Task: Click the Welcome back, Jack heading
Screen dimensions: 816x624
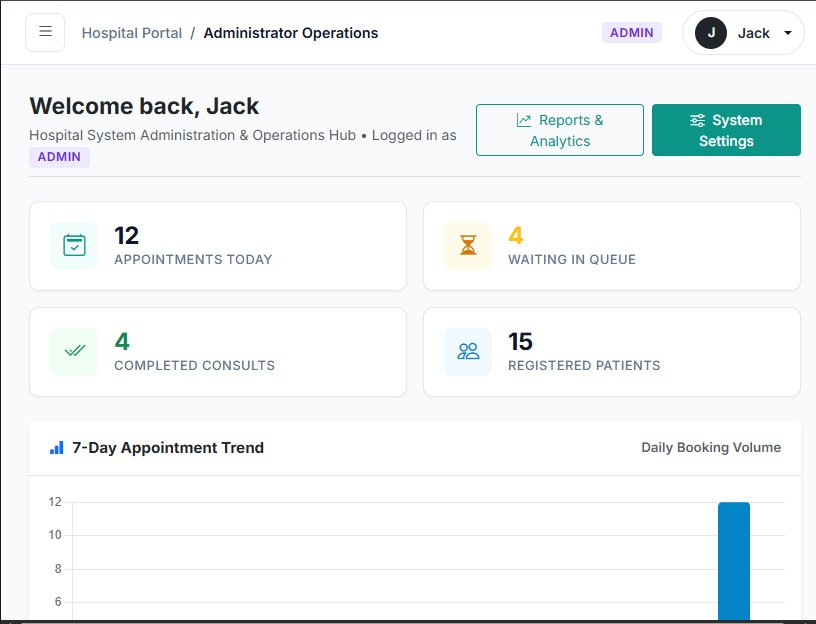Action: pyautogui.click(x=144, y=106)
